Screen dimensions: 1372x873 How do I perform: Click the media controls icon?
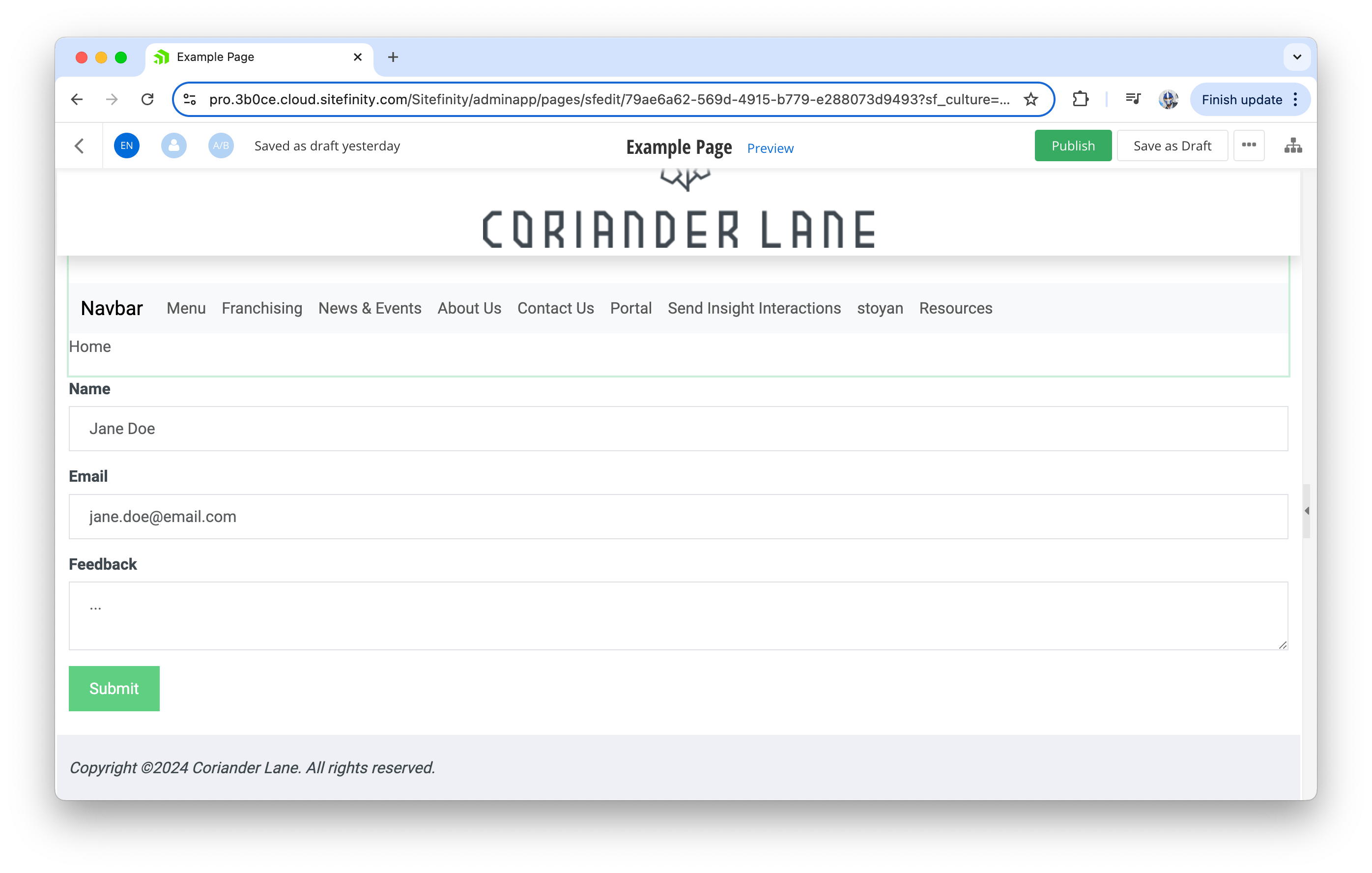(1133, 100)
